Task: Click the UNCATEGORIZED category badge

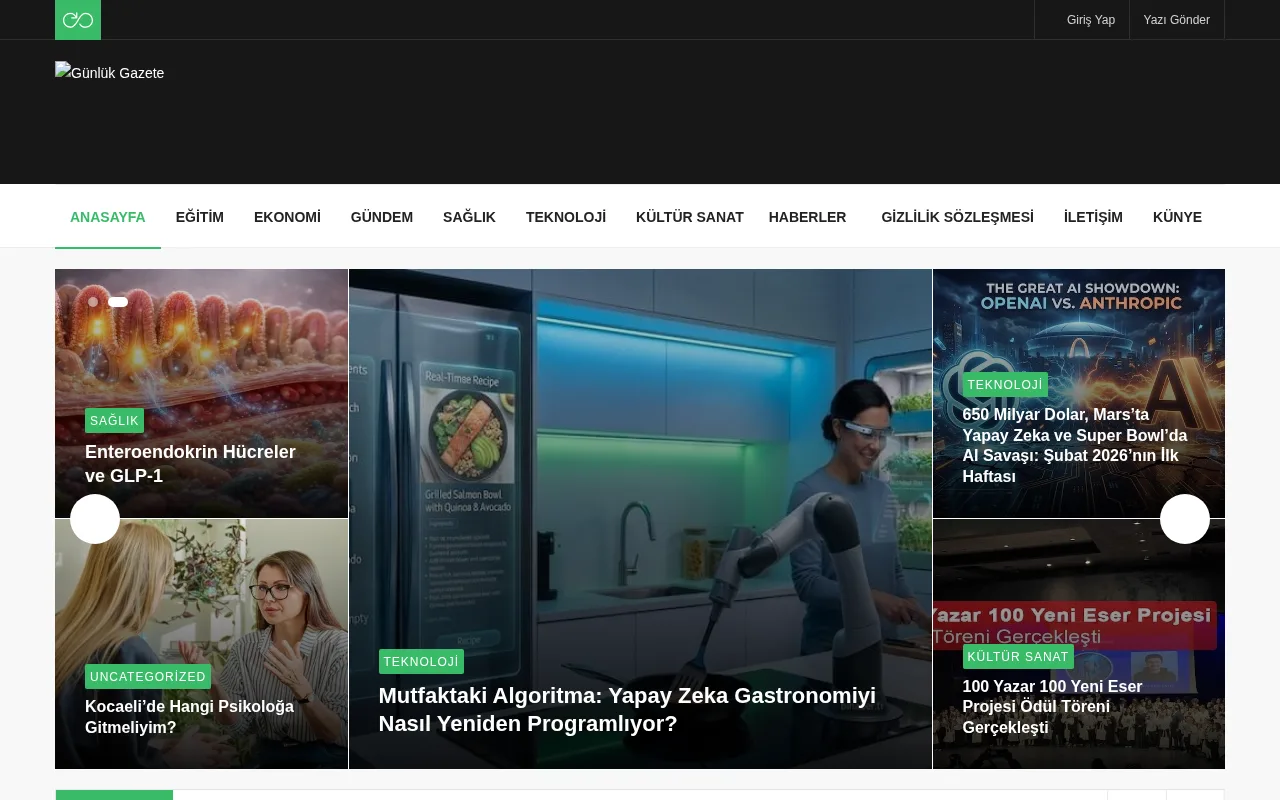Action: pyautogui.click(x=148, y=677)
